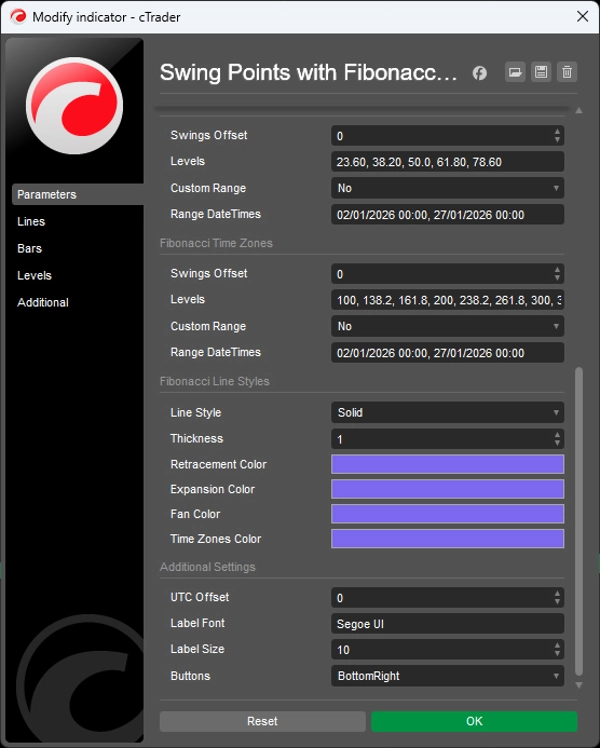This screenshot has height=748, width=600.
Task: Expand the Buttons position dropdown
Action: tap(447, 676)
